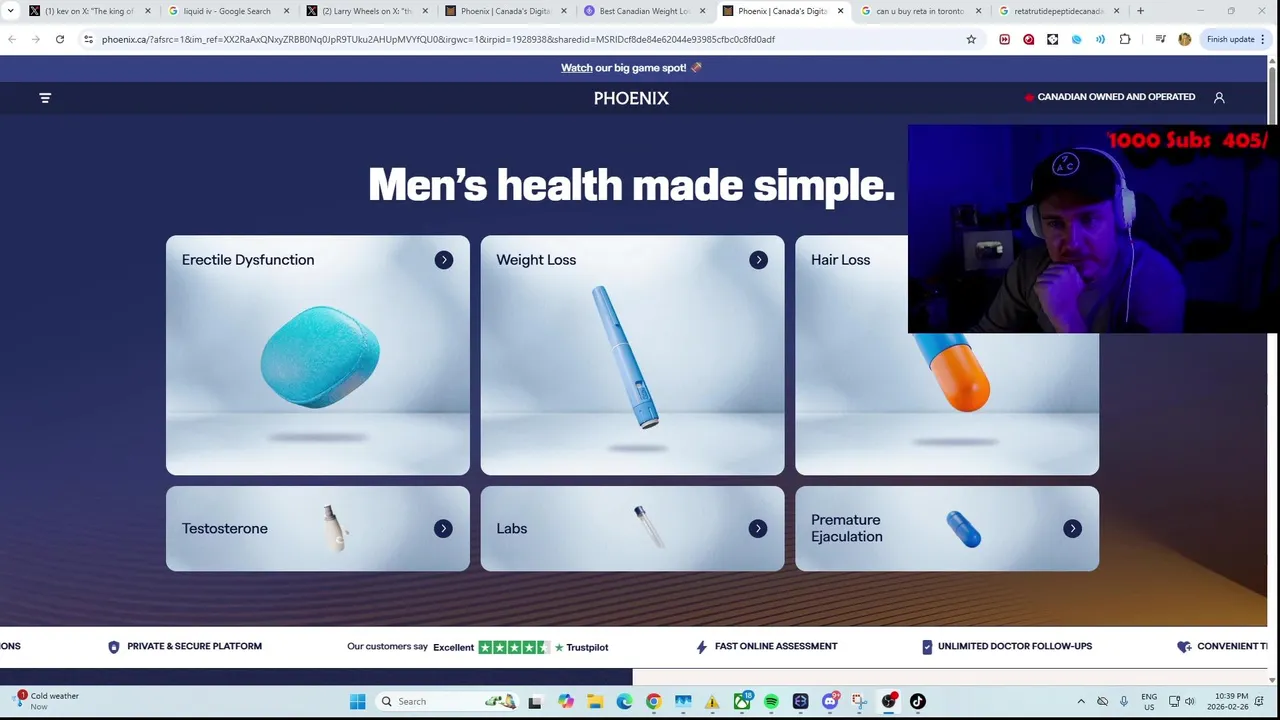
Task: Click 'CANADIAN OWNED AND OPERATED' text
Action: coord(1116,97)
